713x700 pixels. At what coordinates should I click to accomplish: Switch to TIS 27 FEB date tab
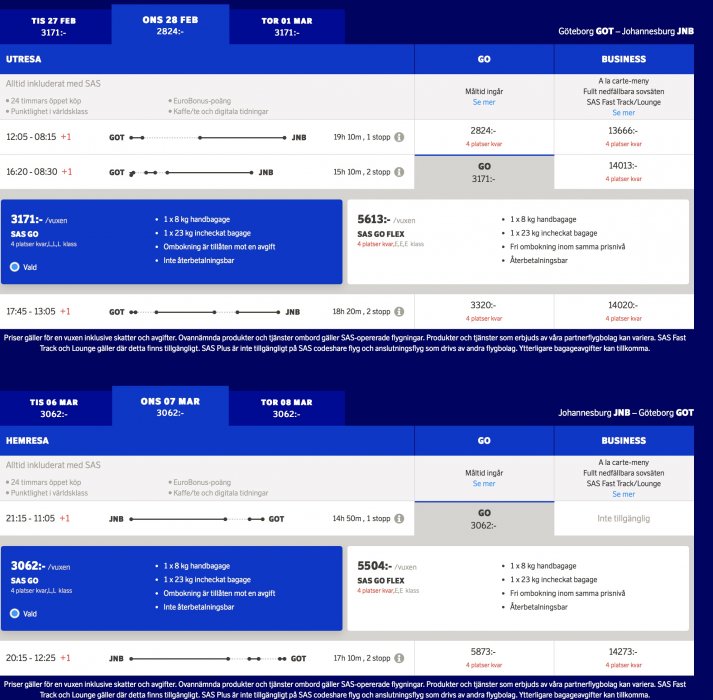pyautogui.click(x=55, y=26)
